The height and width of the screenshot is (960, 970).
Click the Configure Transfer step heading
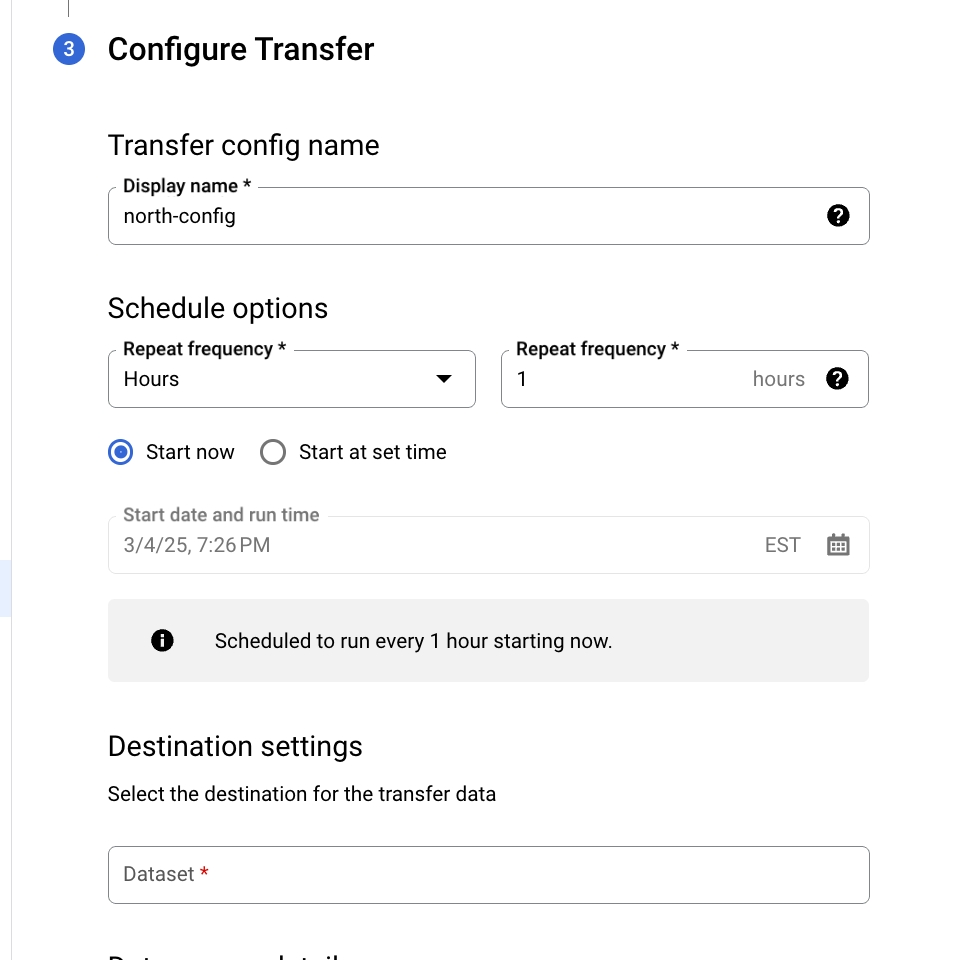tap(241, 49)
